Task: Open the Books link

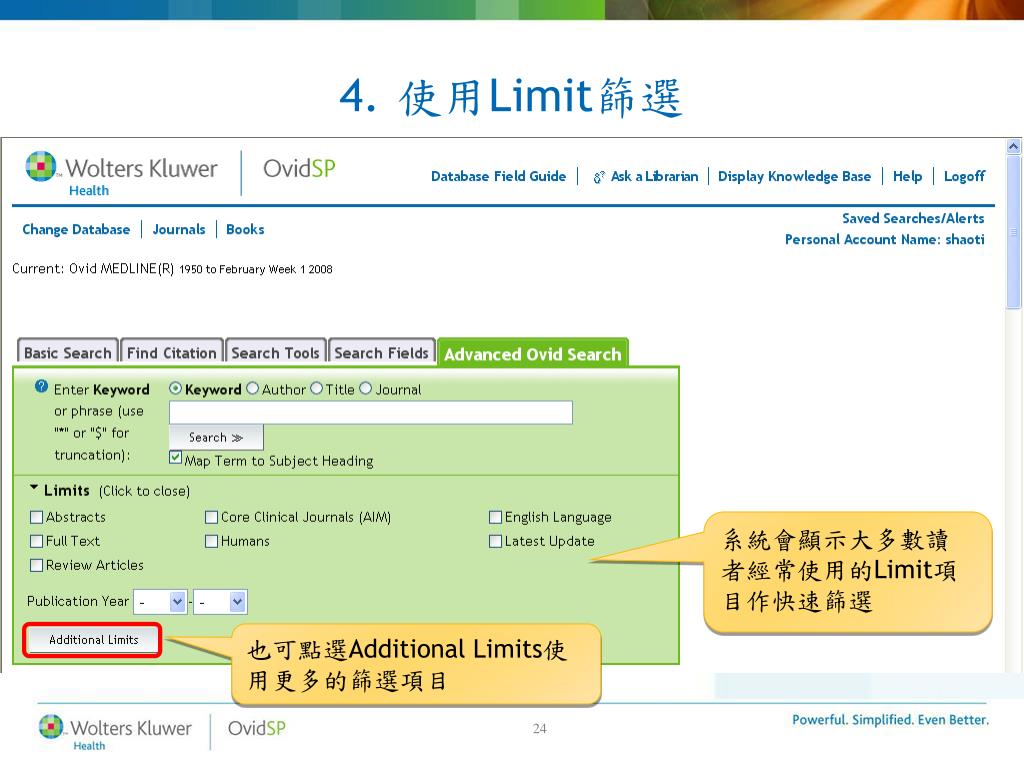Action: click(x=245, y=230)
